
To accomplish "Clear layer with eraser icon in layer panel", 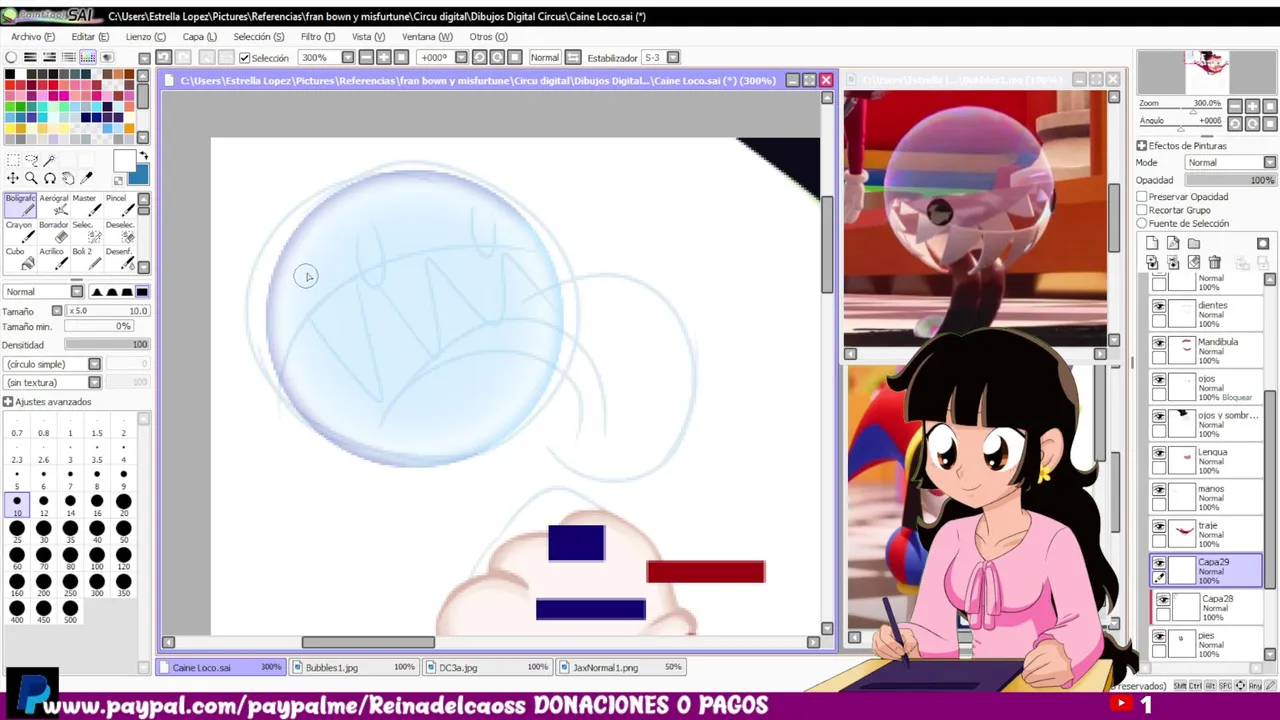I will coord(1194,263).
